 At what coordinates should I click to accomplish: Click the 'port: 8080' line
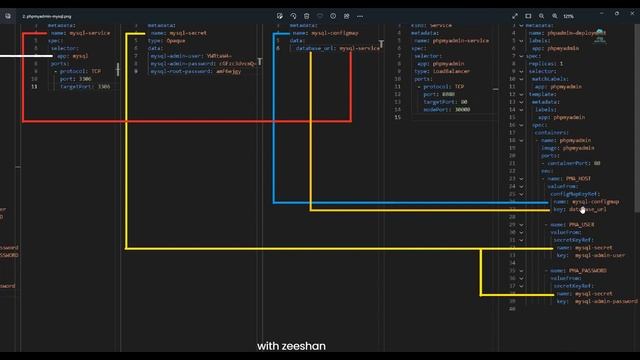tap(439, 94)
